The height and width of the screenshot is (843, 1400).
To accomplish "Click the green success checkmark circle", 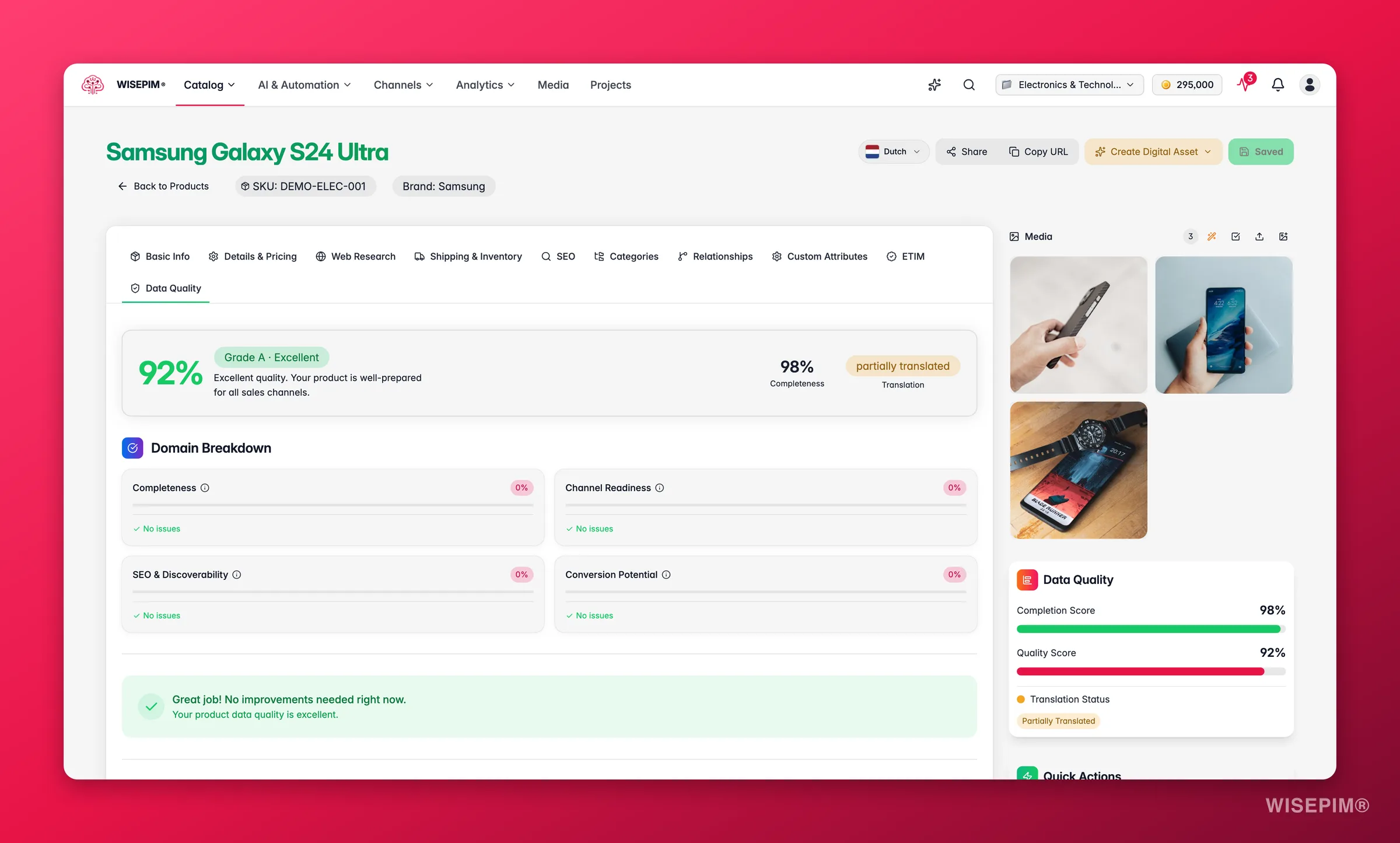I will [x=151, y=706].
